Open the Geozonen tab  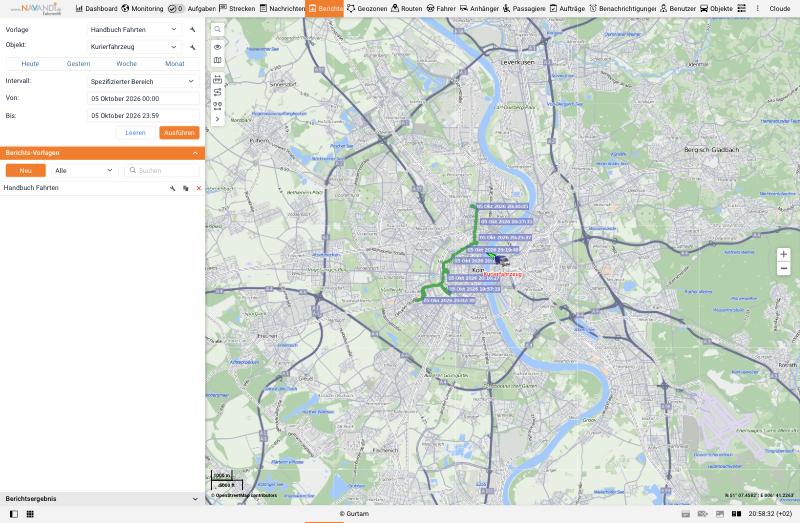point(367,9)
